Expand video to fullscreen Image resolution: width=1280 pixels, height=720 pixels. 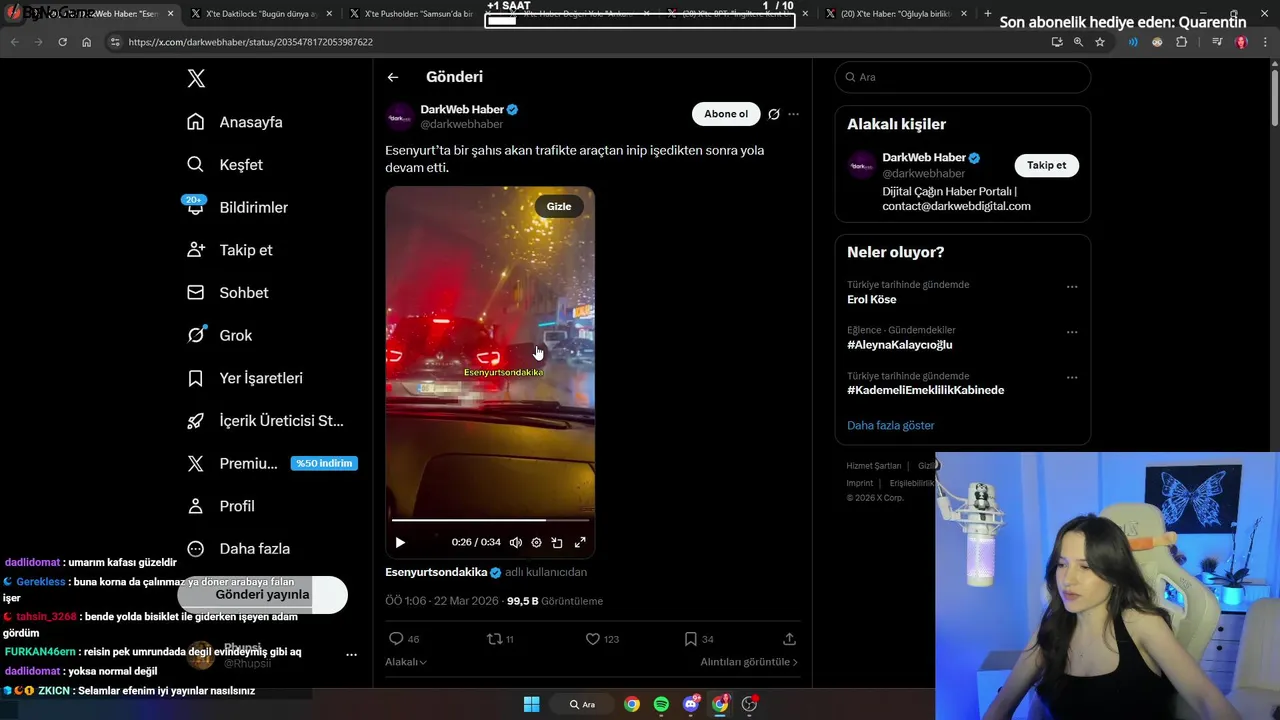580,542
